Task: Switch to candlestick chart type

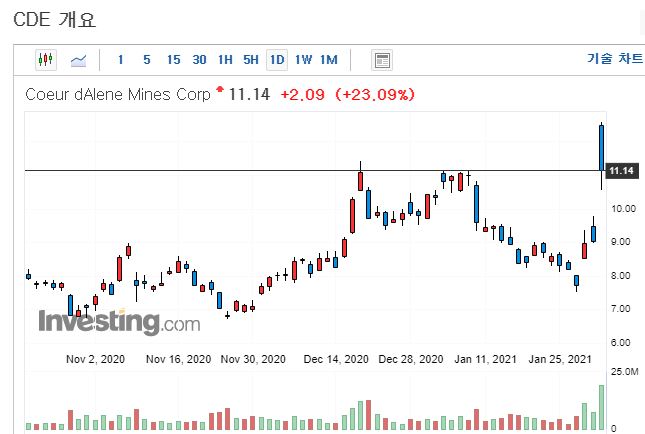Action: [x=46, y=60]
